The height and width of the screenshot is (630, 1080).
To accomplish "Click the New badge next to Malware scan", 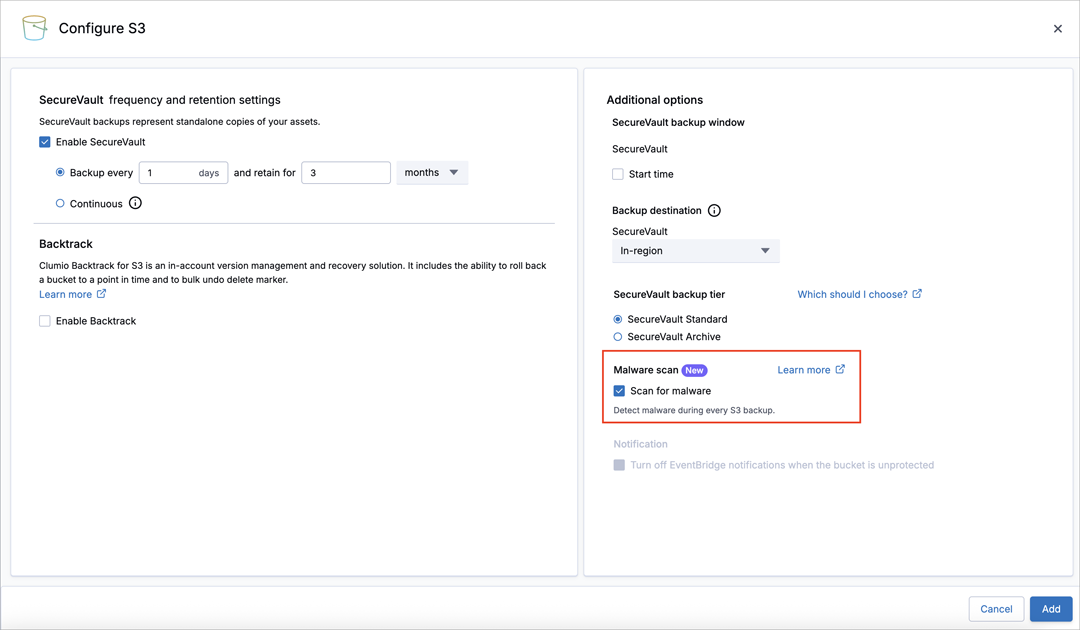I will tap(694, 370).
